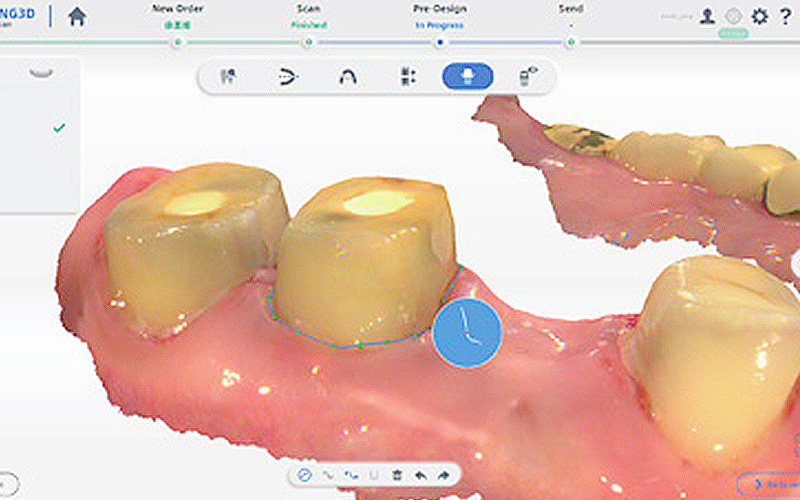Click the Send step marker
The height and width of the screenshot is (500, 800).
570,42
